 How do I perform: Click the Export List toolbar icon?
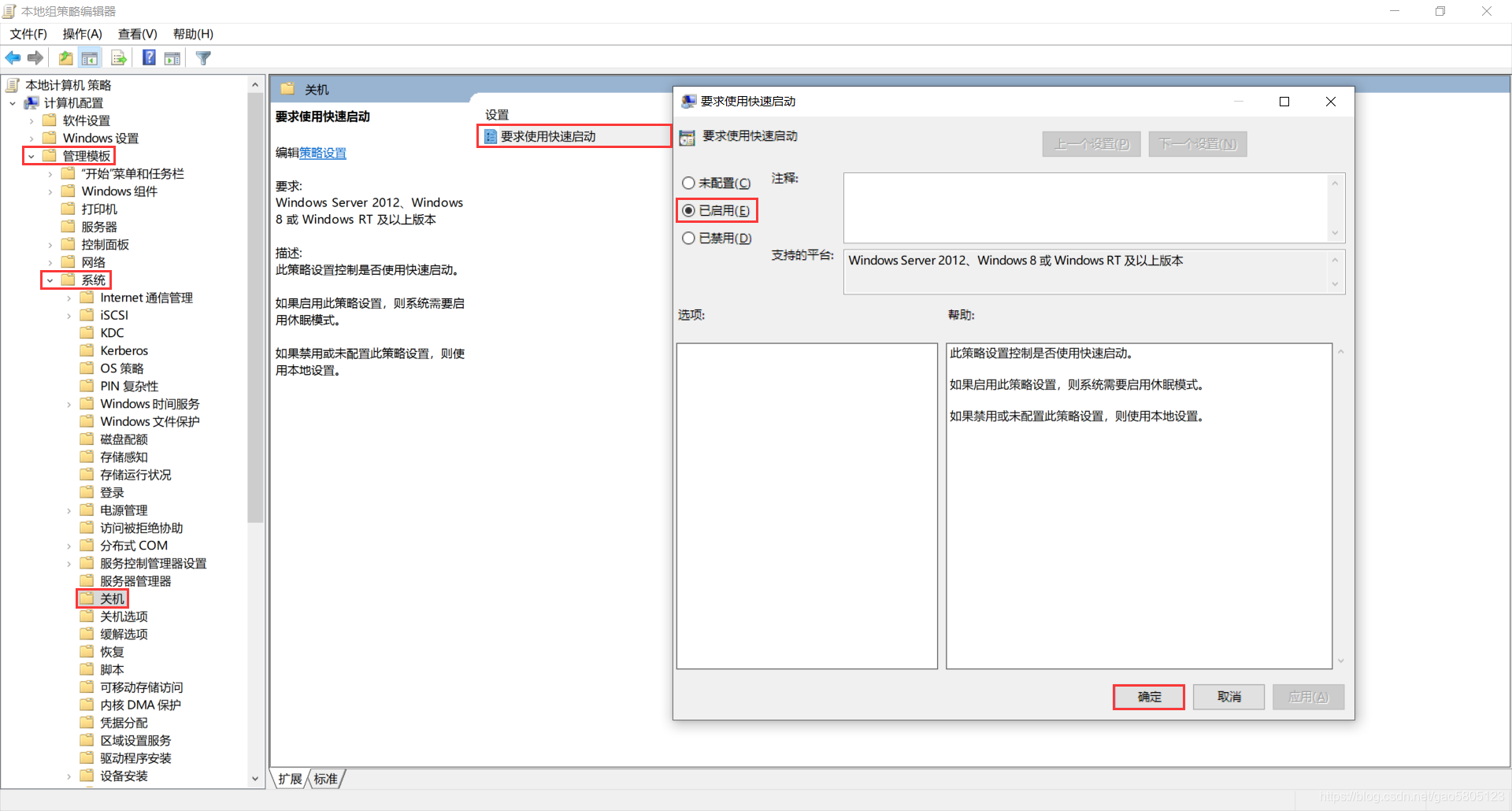click(119, 57)
